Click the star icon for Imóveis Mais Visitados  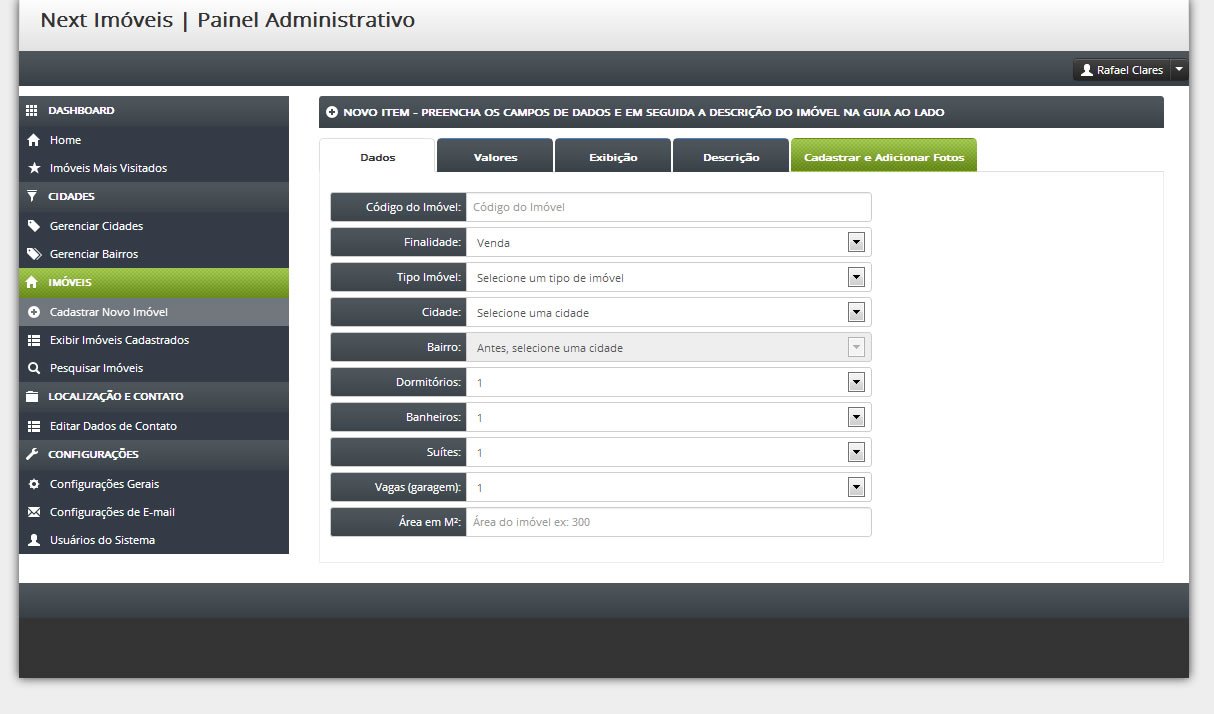33,168
